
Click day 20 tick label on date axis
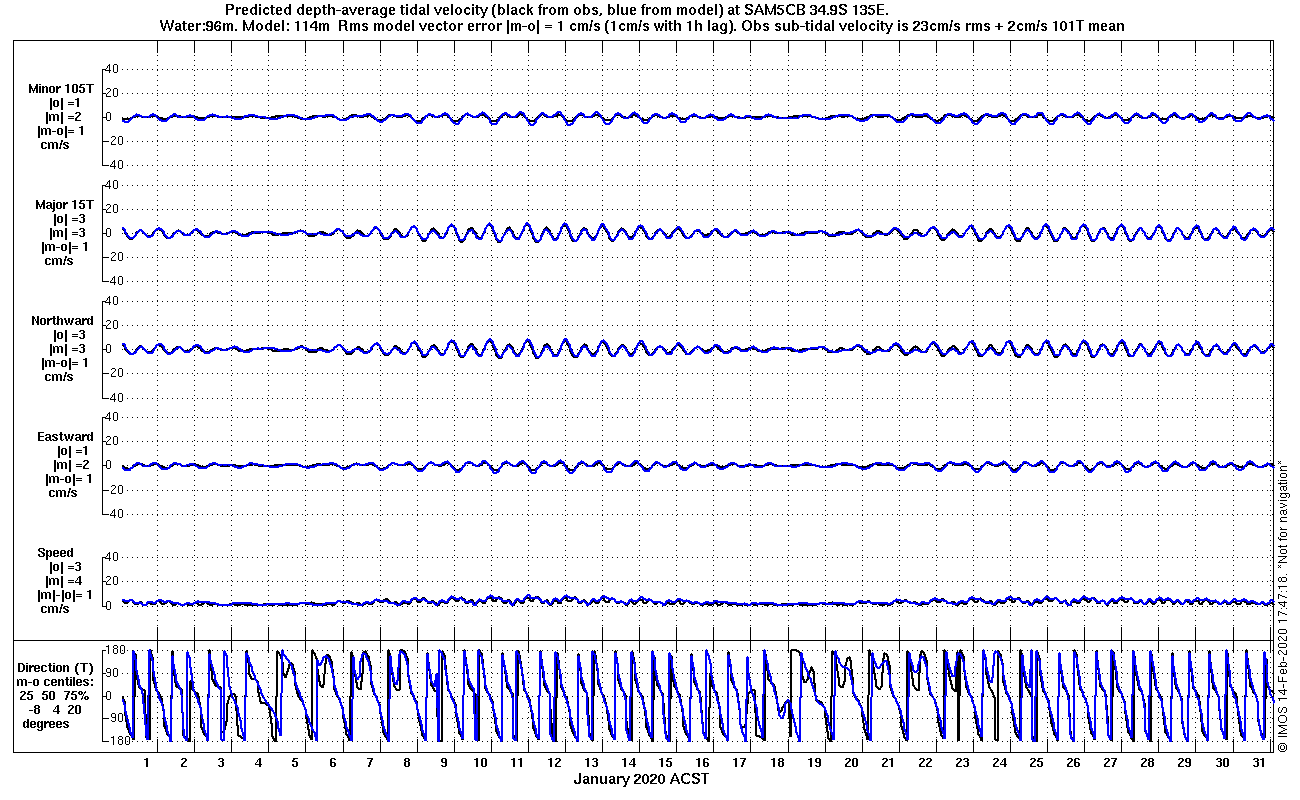point(850,762)
